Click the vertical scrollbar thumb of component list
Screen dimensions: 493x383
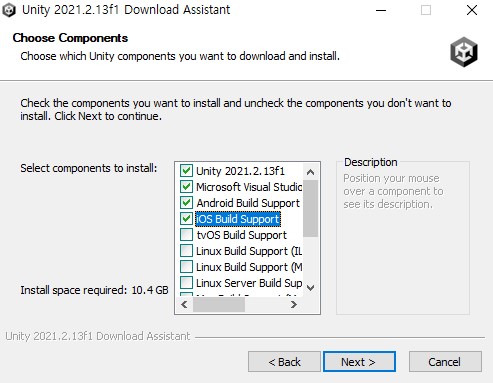coord(311,208)
